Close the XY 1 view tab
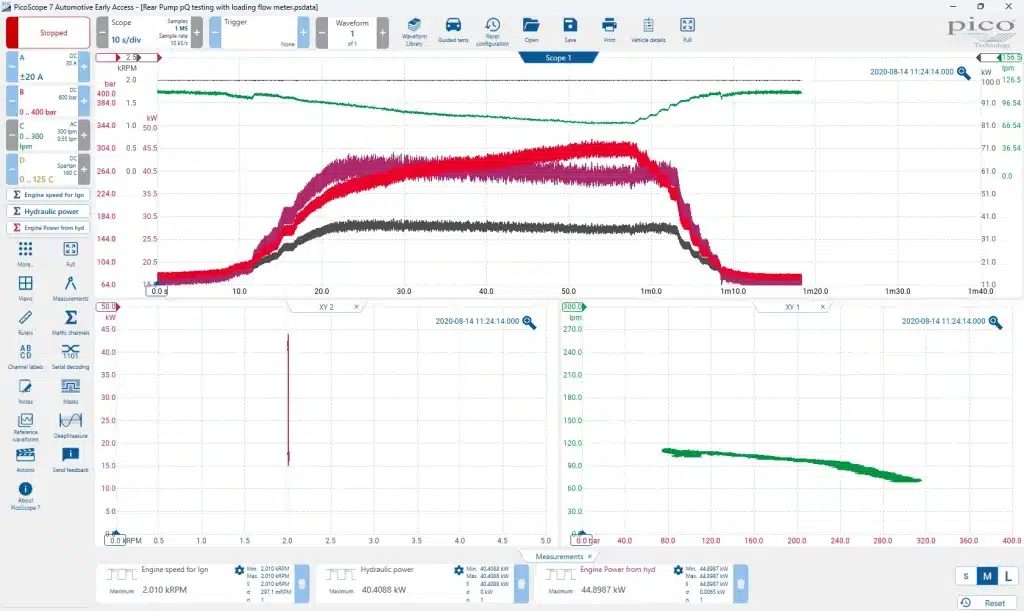The image size is (1024, 611). 823,307
